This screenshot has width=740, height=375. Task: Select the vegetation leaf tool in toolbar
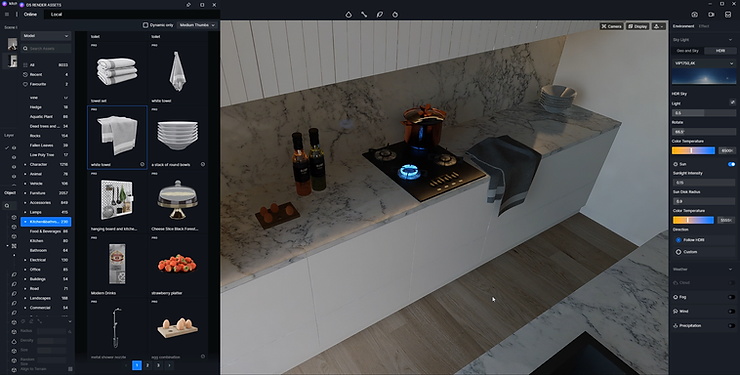pos(379,15)
